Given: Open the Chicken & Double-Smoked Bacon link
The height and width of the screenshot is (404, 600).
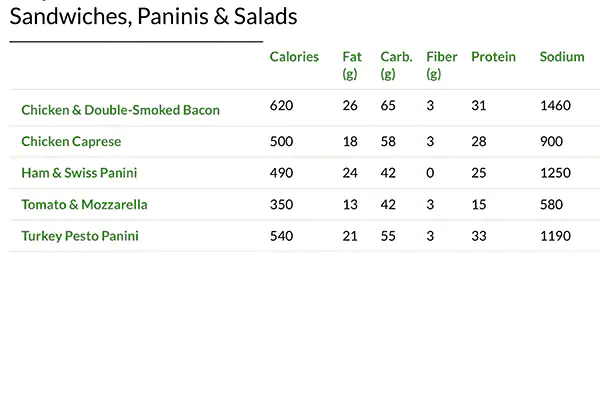Looking at the screenshot, I should [x=120, y=110].
